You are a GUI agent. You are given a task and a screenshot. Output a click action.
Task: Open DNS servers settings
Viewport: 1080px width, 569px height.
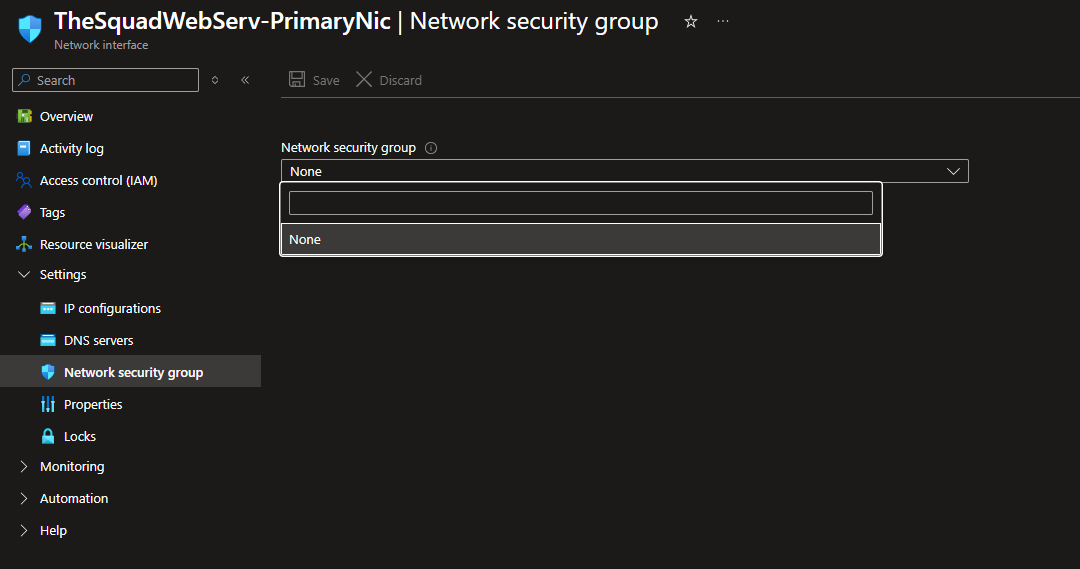click(98, 340)
